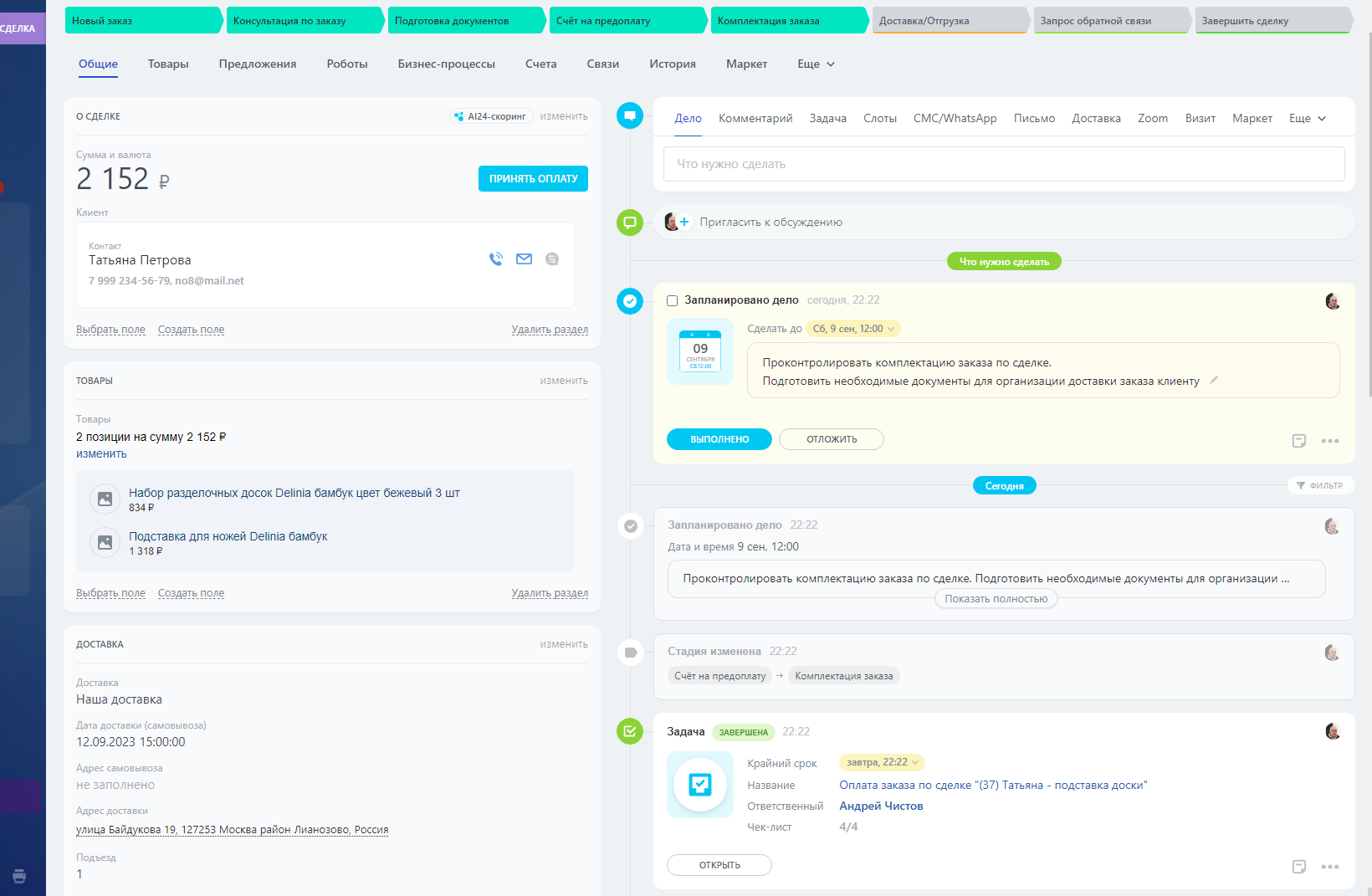Image resolution: width=1372 pixels, height=896 pixels.
Task: Click the phone call icon for Татьяна Петрова
Action: (496, 259)
